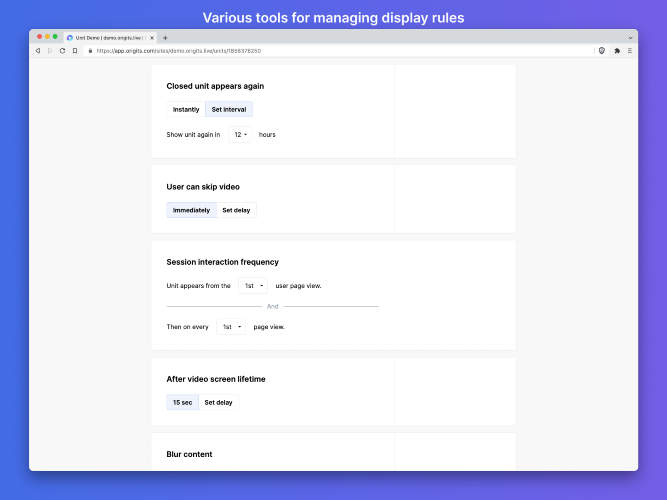667x500 pixels.
Task: Click Closed unit appears again heading
Action: pos(215,86)
